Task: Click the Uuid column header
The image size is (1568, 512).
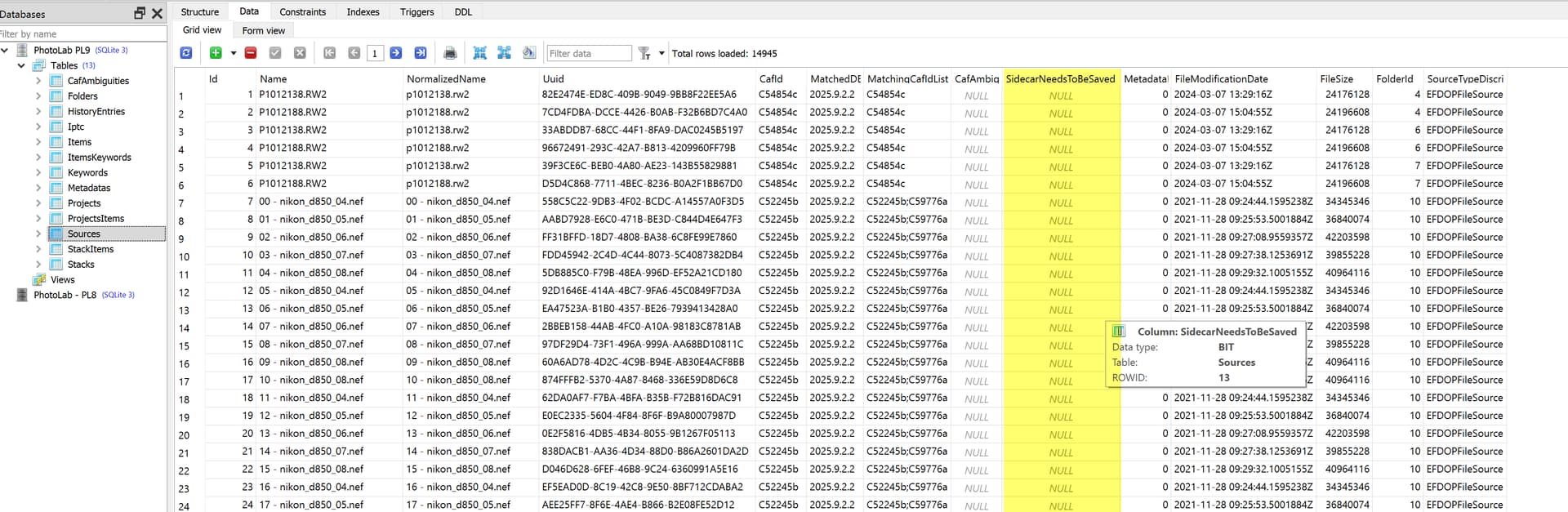Action: click(553, 78)
